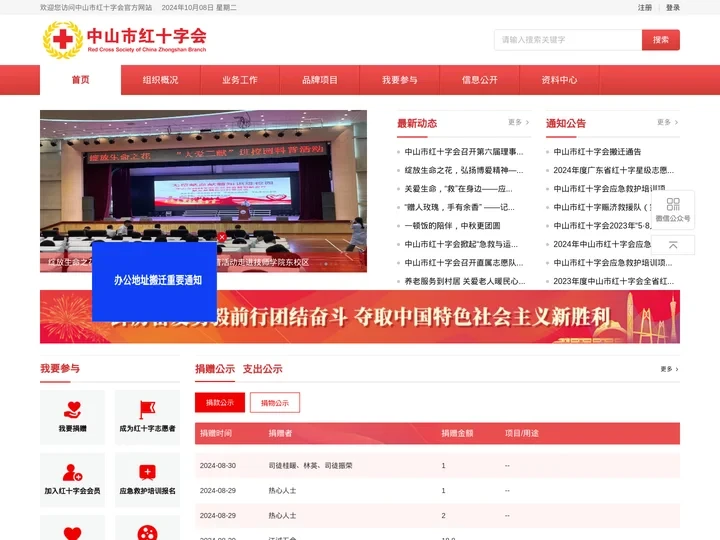Screen dimensions: 720x540
Task: Open 资料中心 navigation menu
Action: point(559,80)
